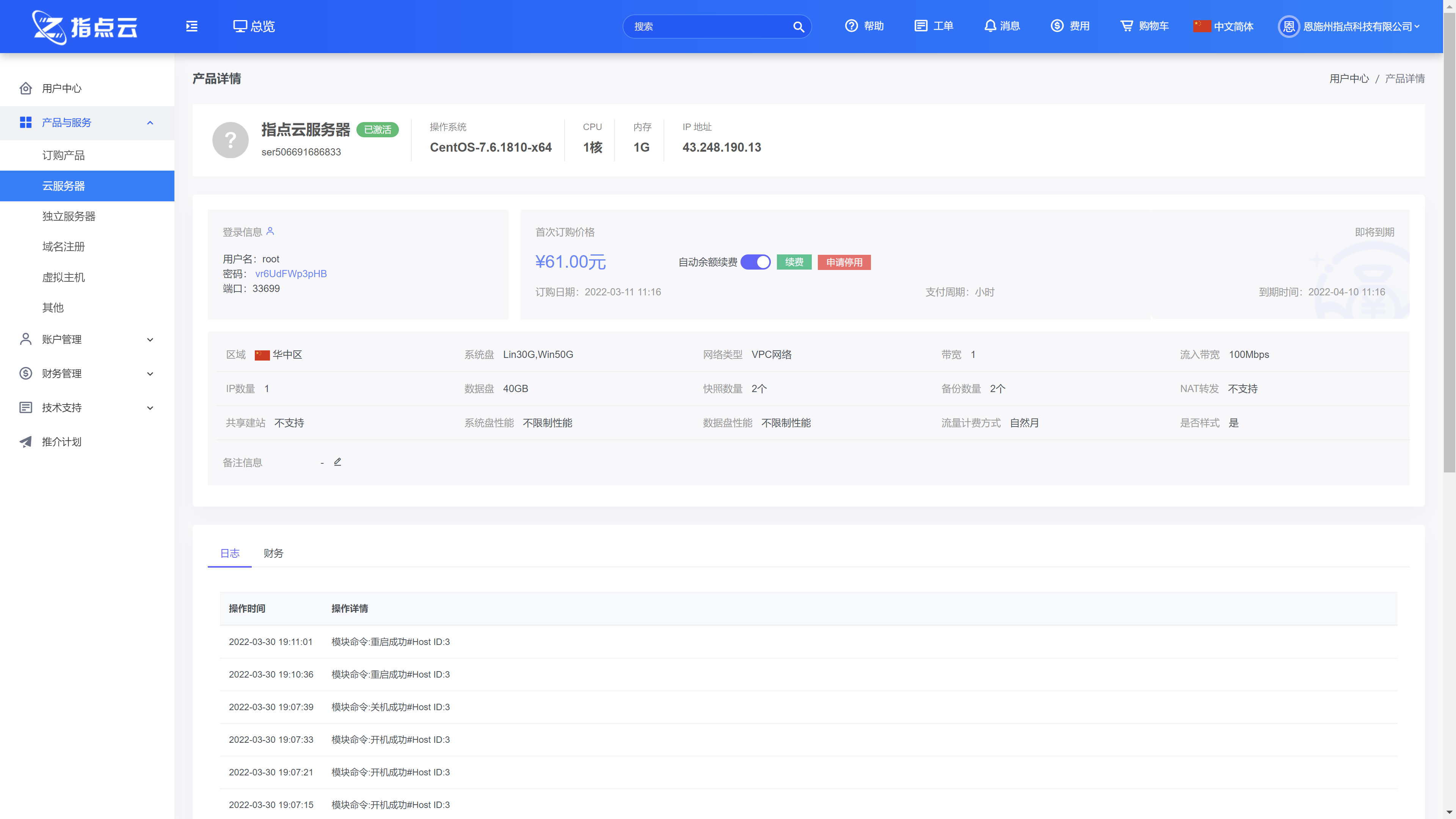Click the user icon beside 登录信息
The width and height of the screenshot is (1456, 819).
[x=270, y=231]
